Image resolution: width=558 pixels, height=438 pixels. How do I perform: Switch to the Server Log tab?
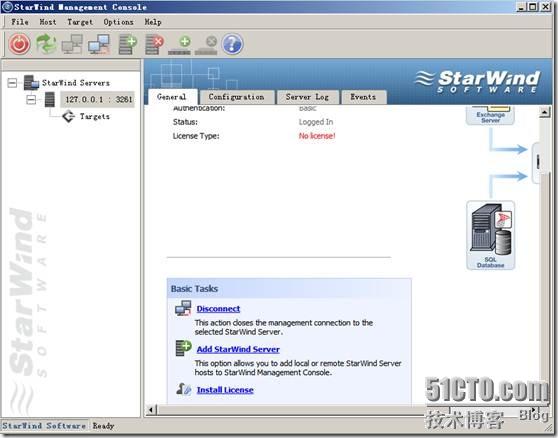pos(307,97)
